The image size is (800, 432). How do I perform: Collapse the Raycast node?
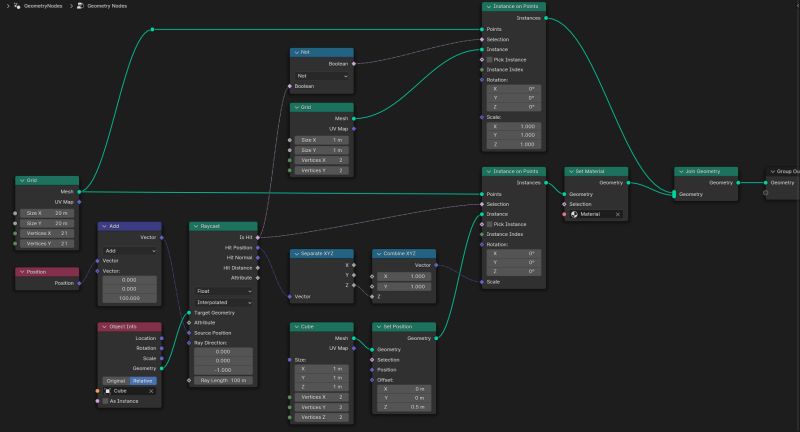[x=195, y=226]
